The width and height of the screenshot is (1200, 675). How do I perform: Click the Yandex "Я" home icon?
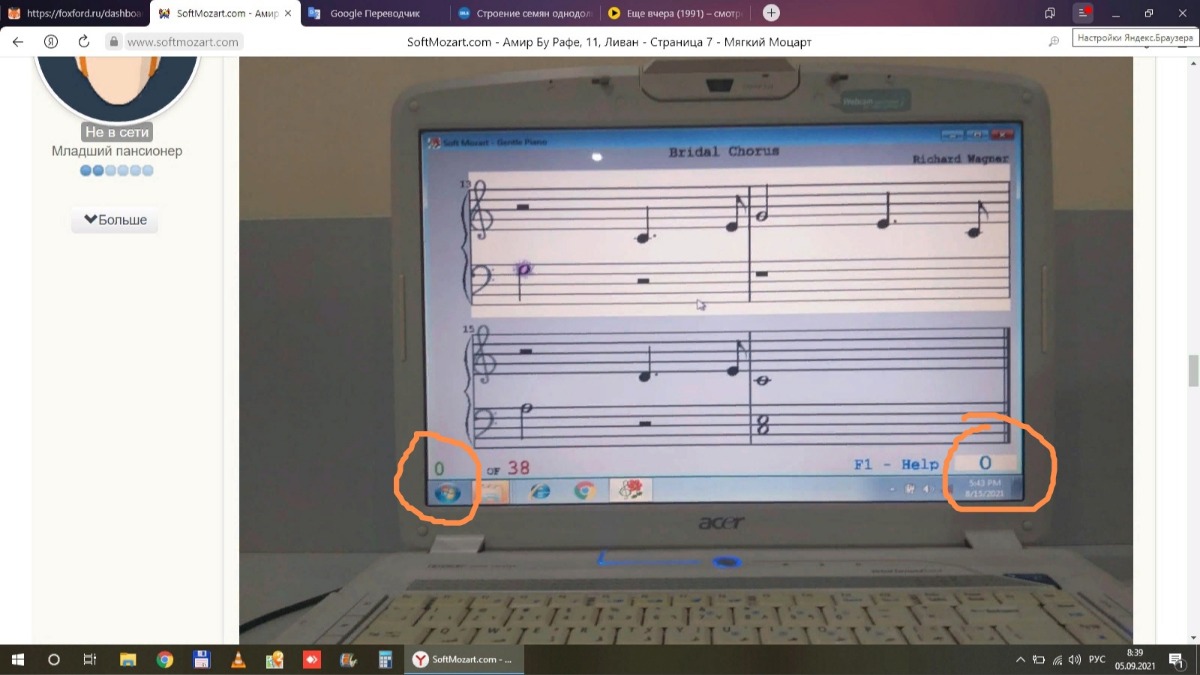point(51,42)
